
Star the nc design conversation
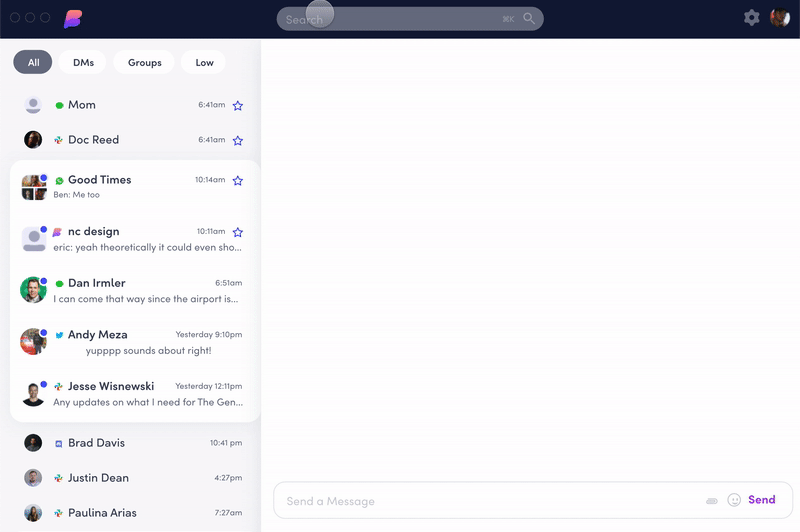pos(238,232)
